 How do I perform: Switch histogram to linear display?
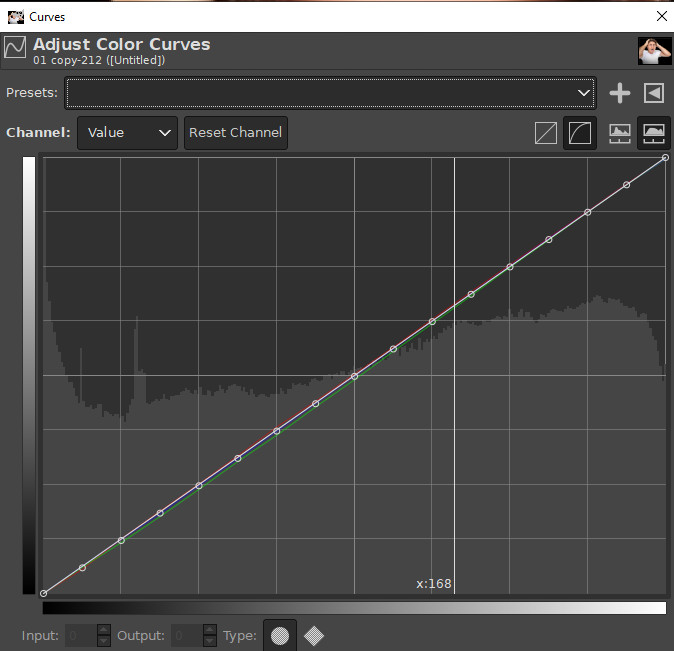pos(620,133)
